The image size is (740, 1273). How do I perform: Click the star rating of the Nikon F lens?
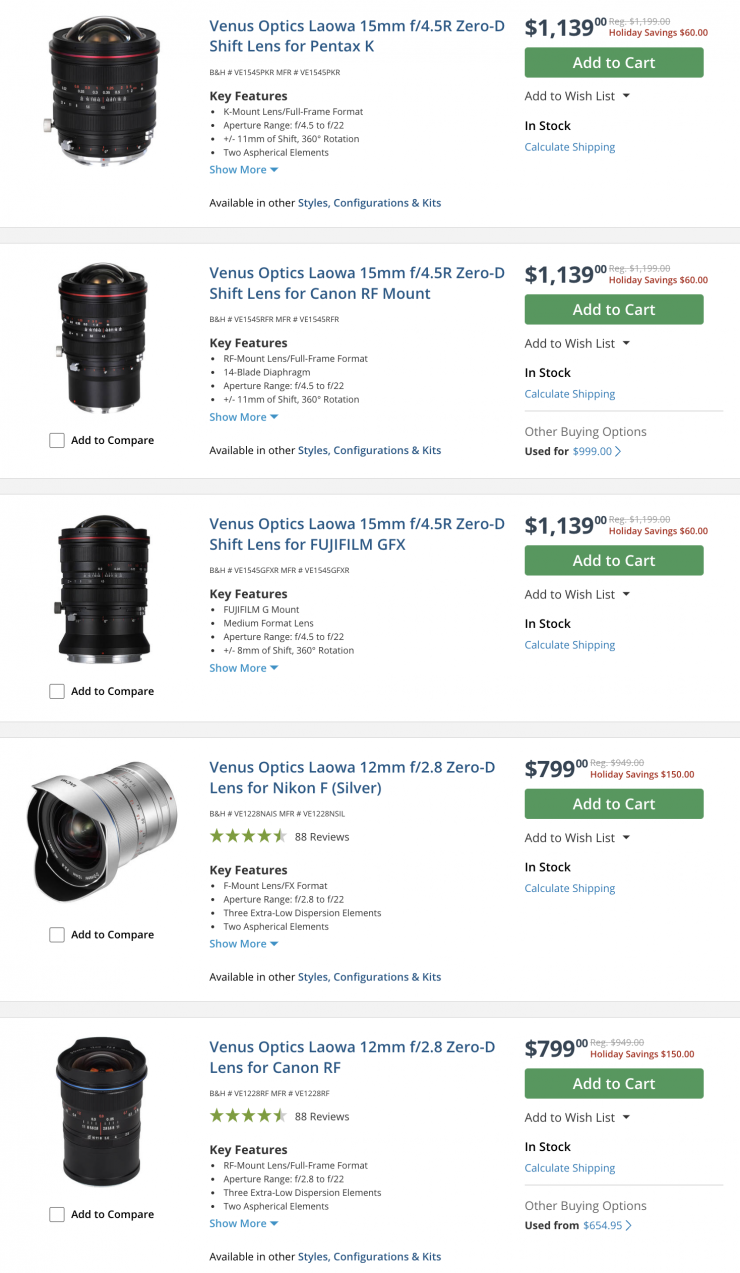click(x=248, y=837)
